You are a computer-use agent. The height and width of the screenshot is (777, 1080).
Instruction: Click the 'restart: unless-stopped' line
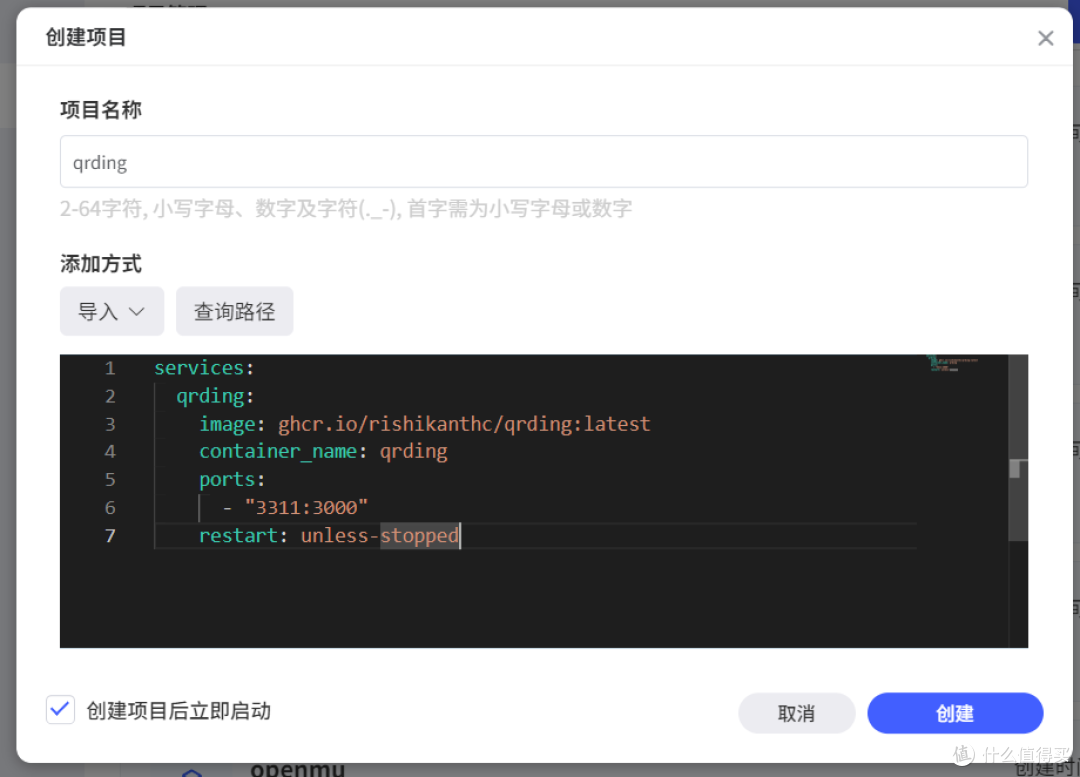[x=329, y=535]
